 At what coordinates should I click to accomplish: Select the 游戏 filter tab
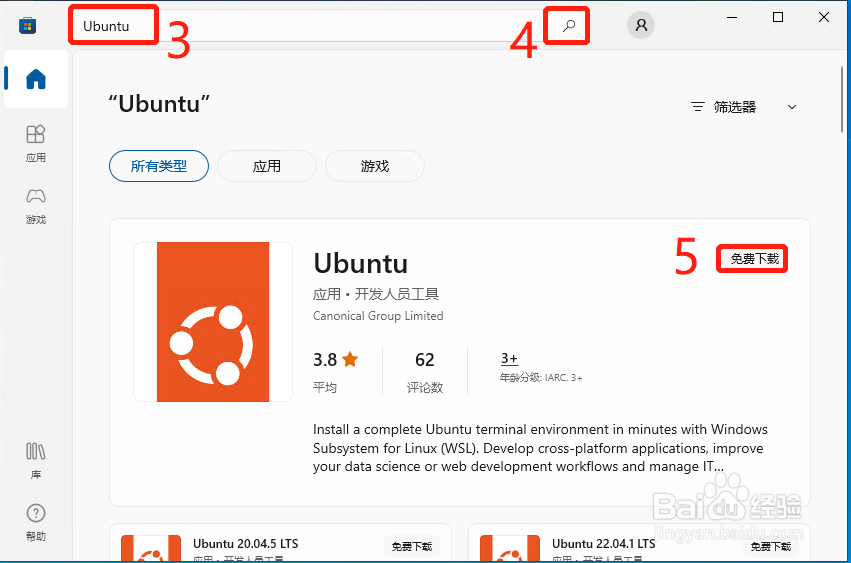[x=374, y=166]
